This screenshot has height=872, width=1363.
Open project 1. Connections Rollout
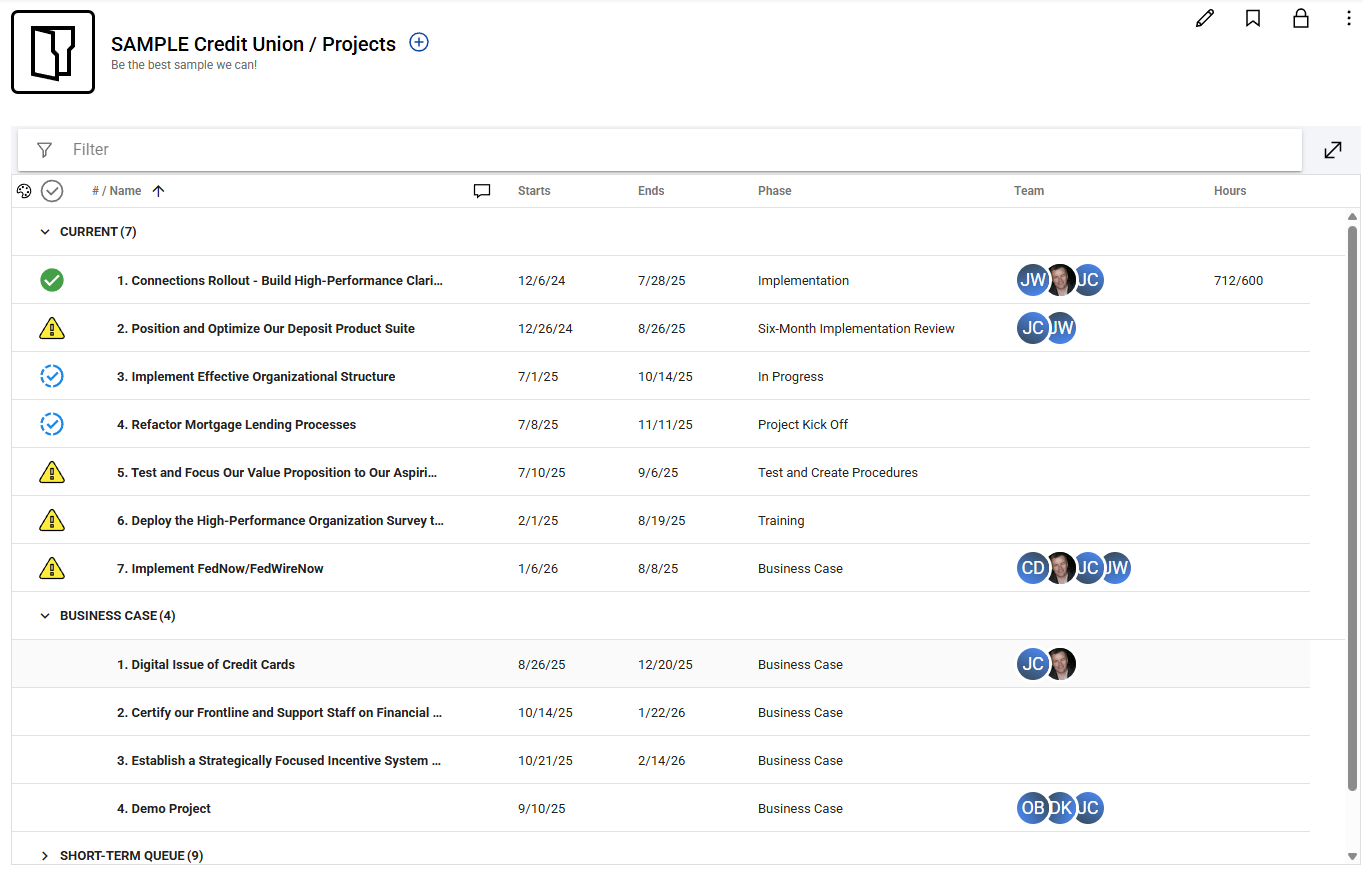coord(280,281)
